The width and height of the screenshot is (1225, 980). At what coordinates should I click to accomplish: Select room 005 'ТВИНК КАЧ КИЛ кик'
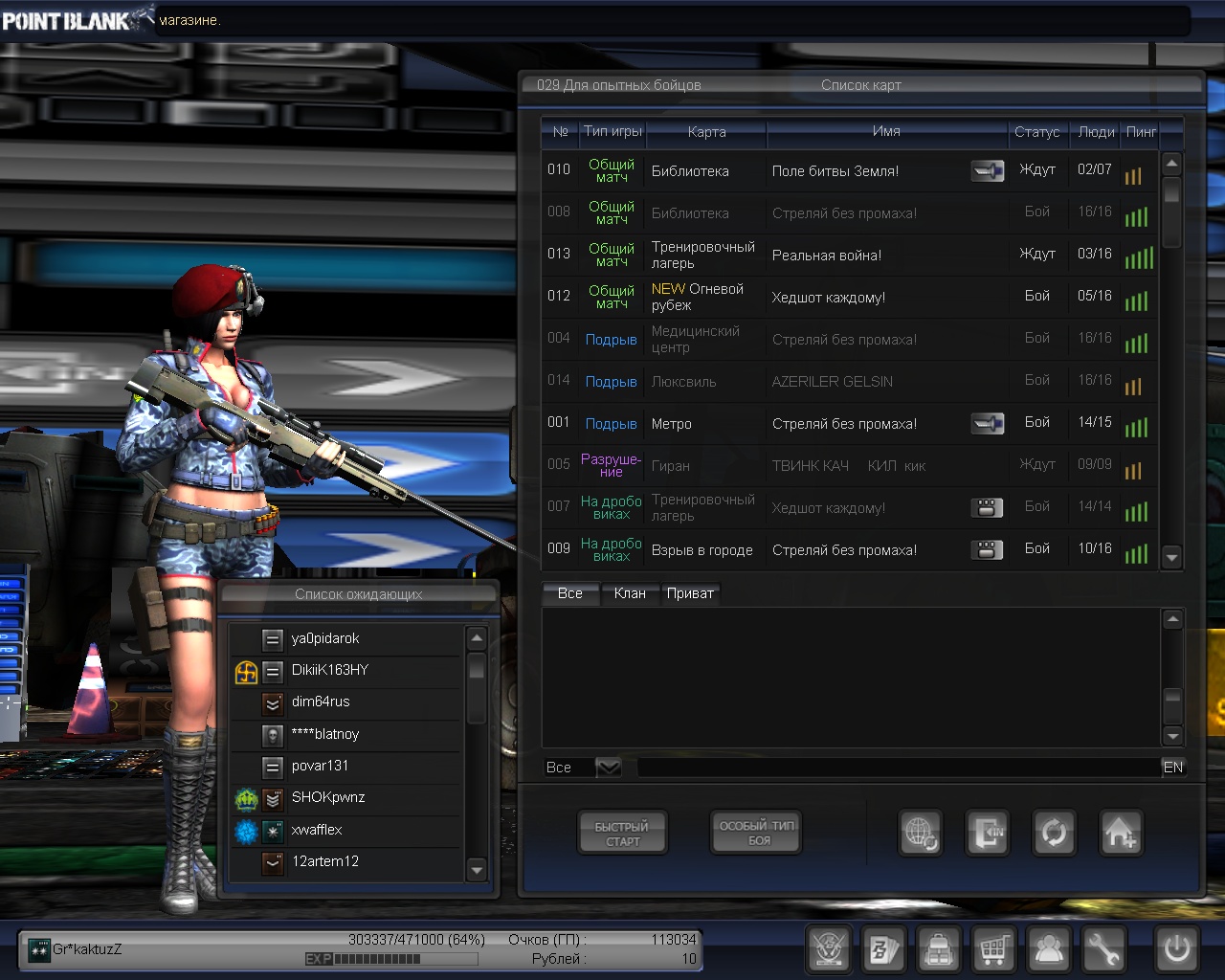tap(849, 466)
